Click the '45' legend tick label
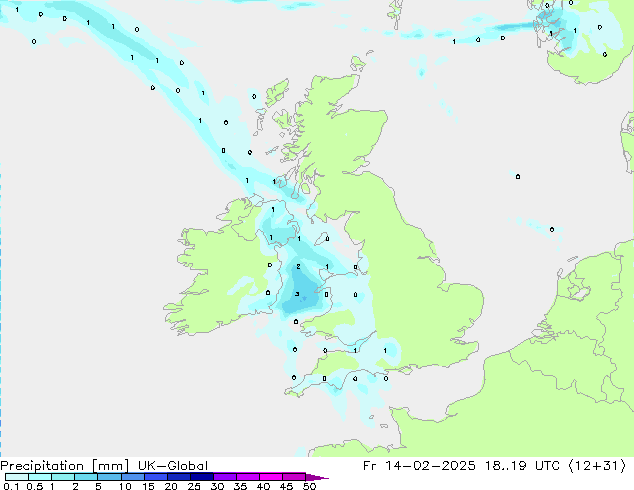 (x=286, y=486)
